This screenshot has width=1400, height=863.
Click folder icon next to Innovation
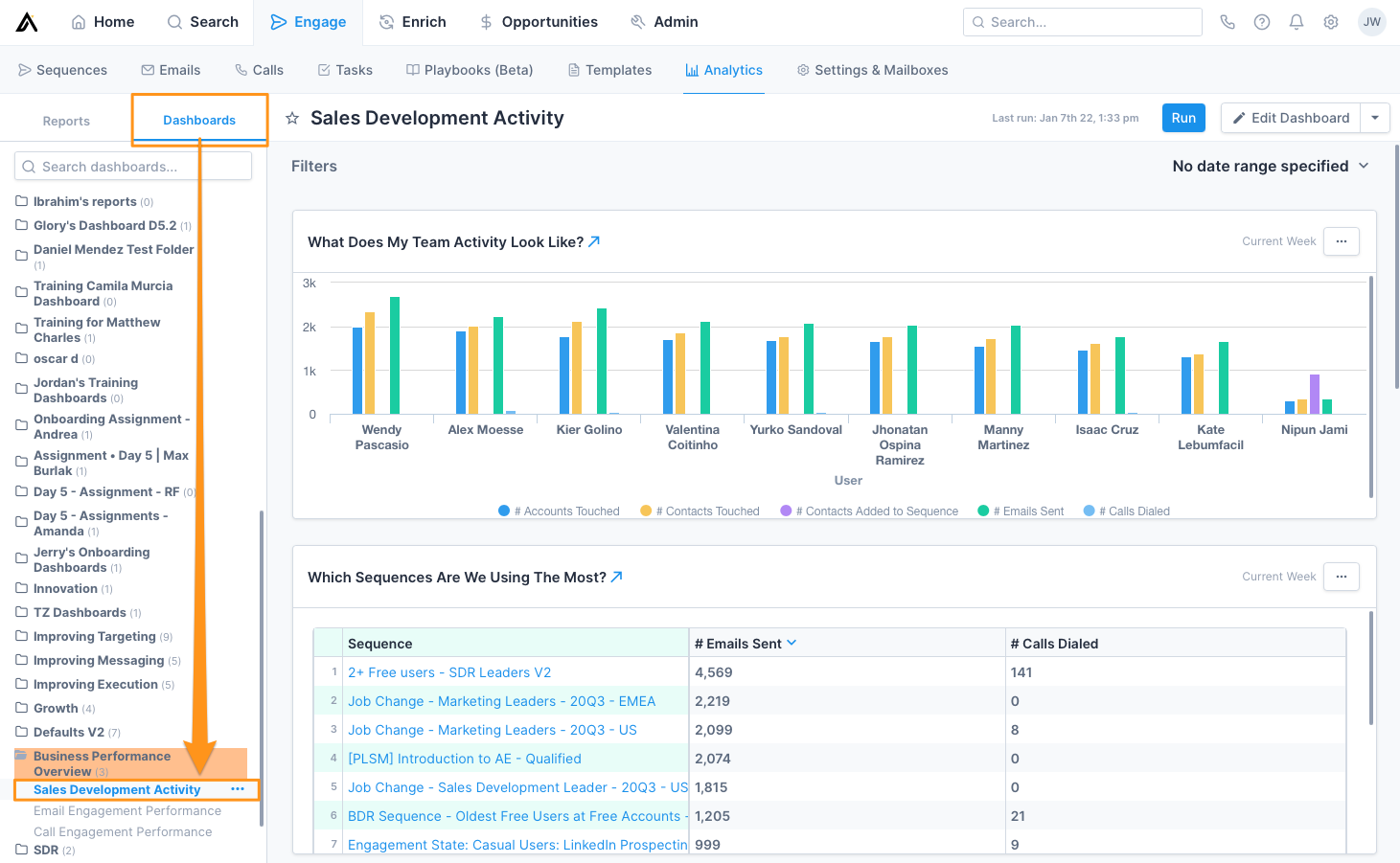coord(22,588)
